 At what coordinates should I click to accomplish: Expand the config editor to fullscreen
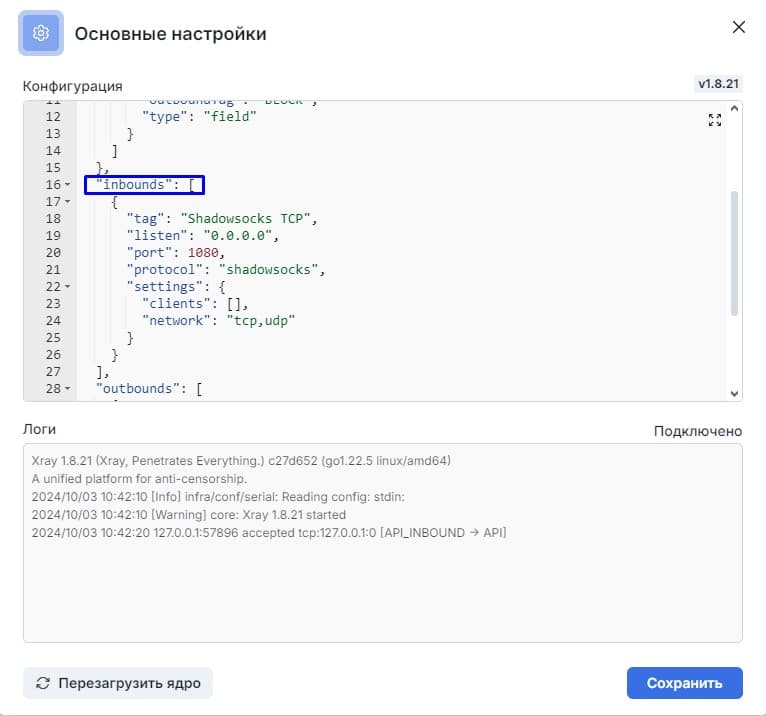[714, 120]
